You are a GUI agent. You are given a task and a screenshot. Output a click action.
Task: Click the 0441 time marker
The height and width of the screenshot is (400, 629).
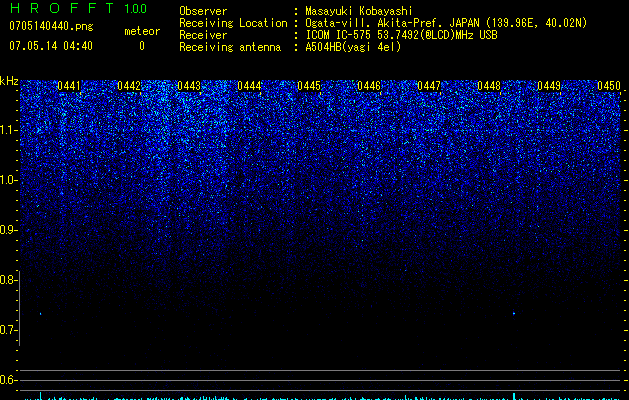[x=69, y=86]
